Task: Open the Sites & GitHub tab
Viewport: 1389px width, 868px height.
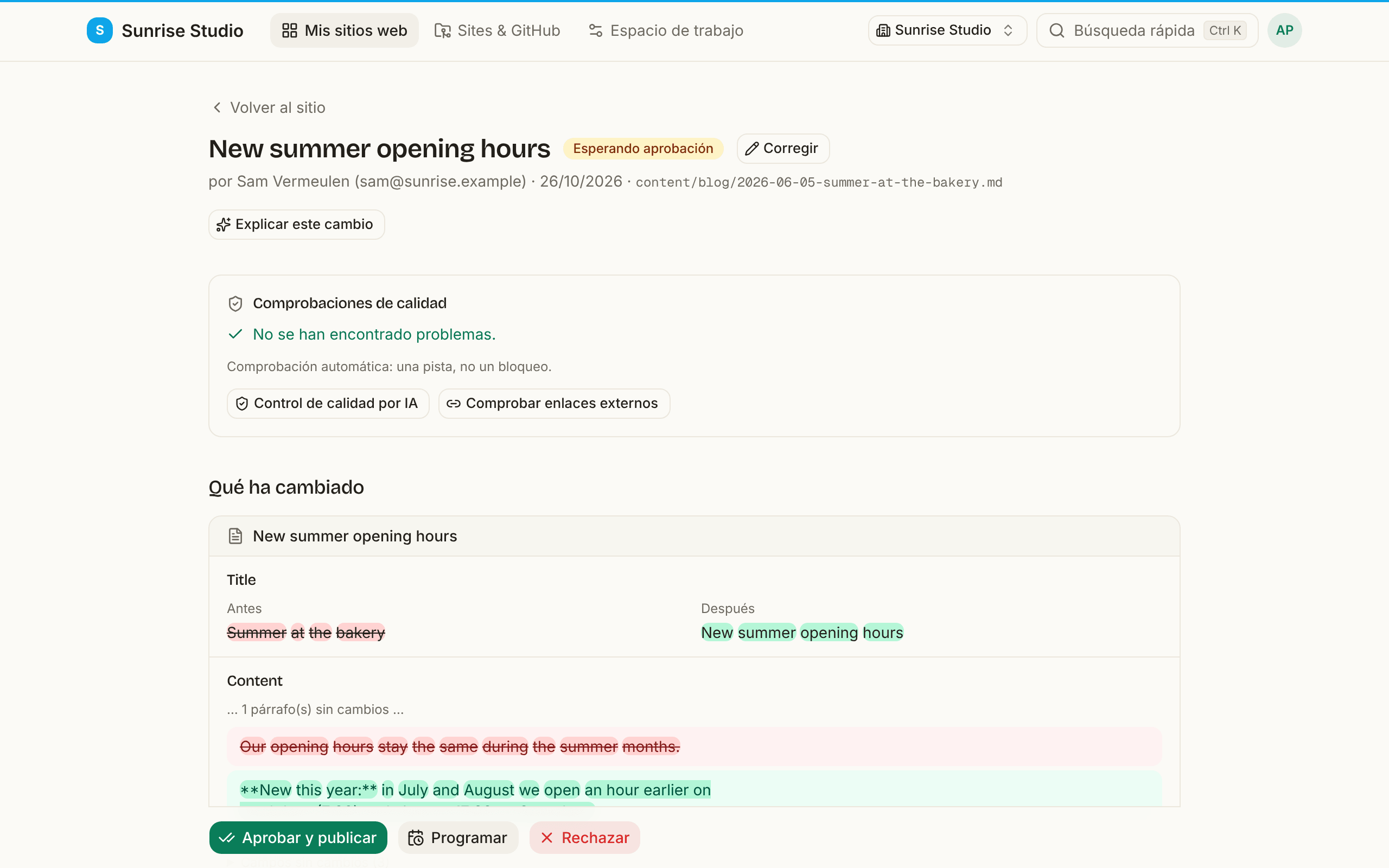Action: point(497,30)
